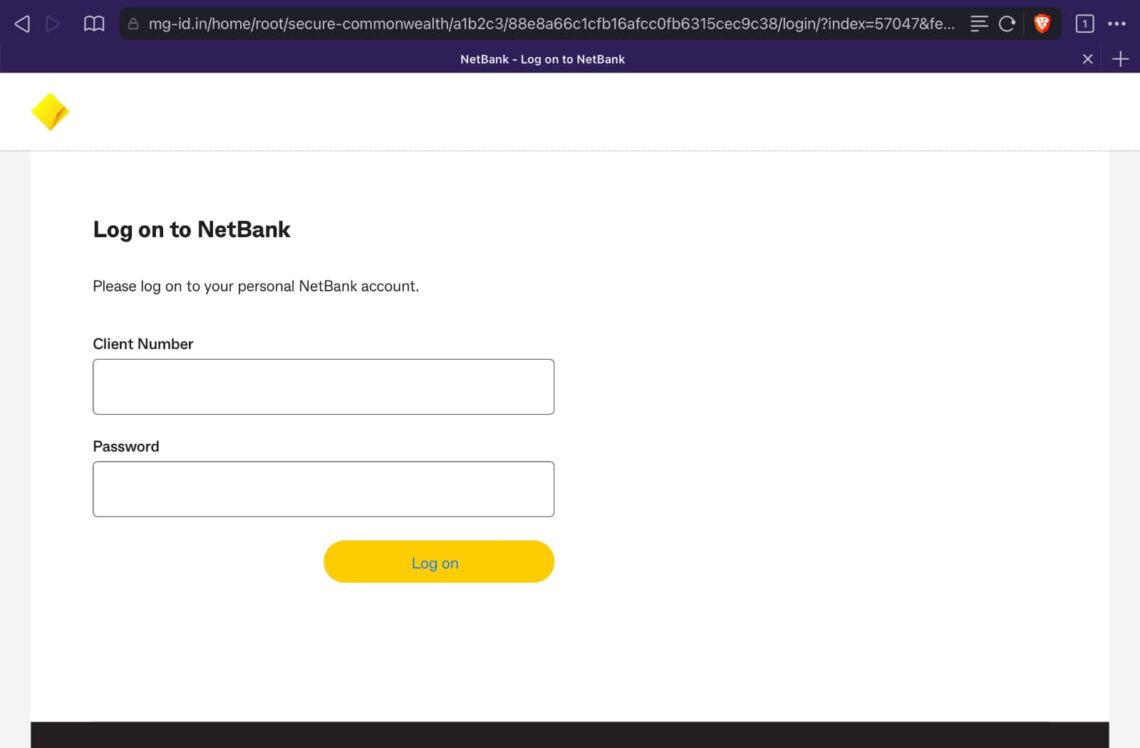Screen dimensions: 1140x748
Task: Open a new tab with the plus
Action: pos(1119,58)
